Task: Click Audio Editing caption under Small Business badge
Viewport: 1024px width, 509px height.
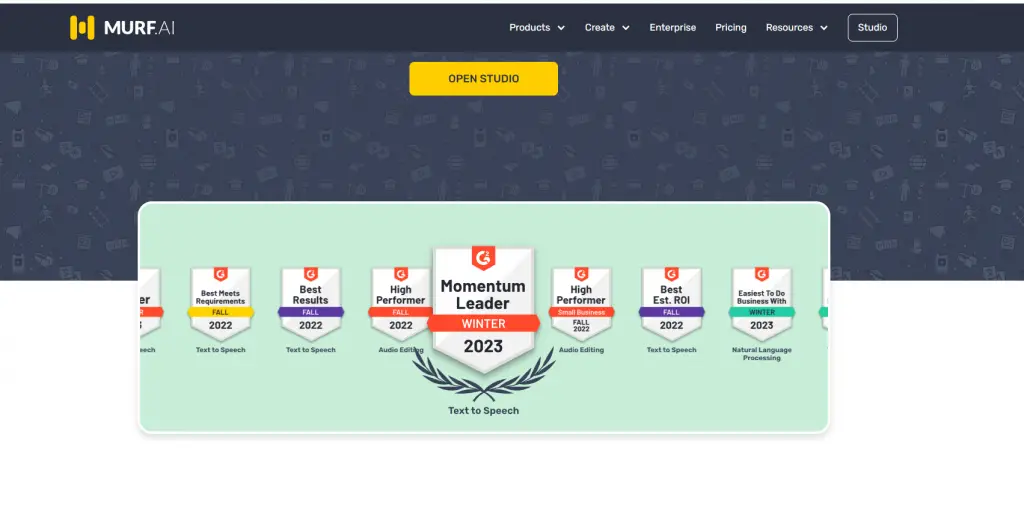Action: click(581, 350)
